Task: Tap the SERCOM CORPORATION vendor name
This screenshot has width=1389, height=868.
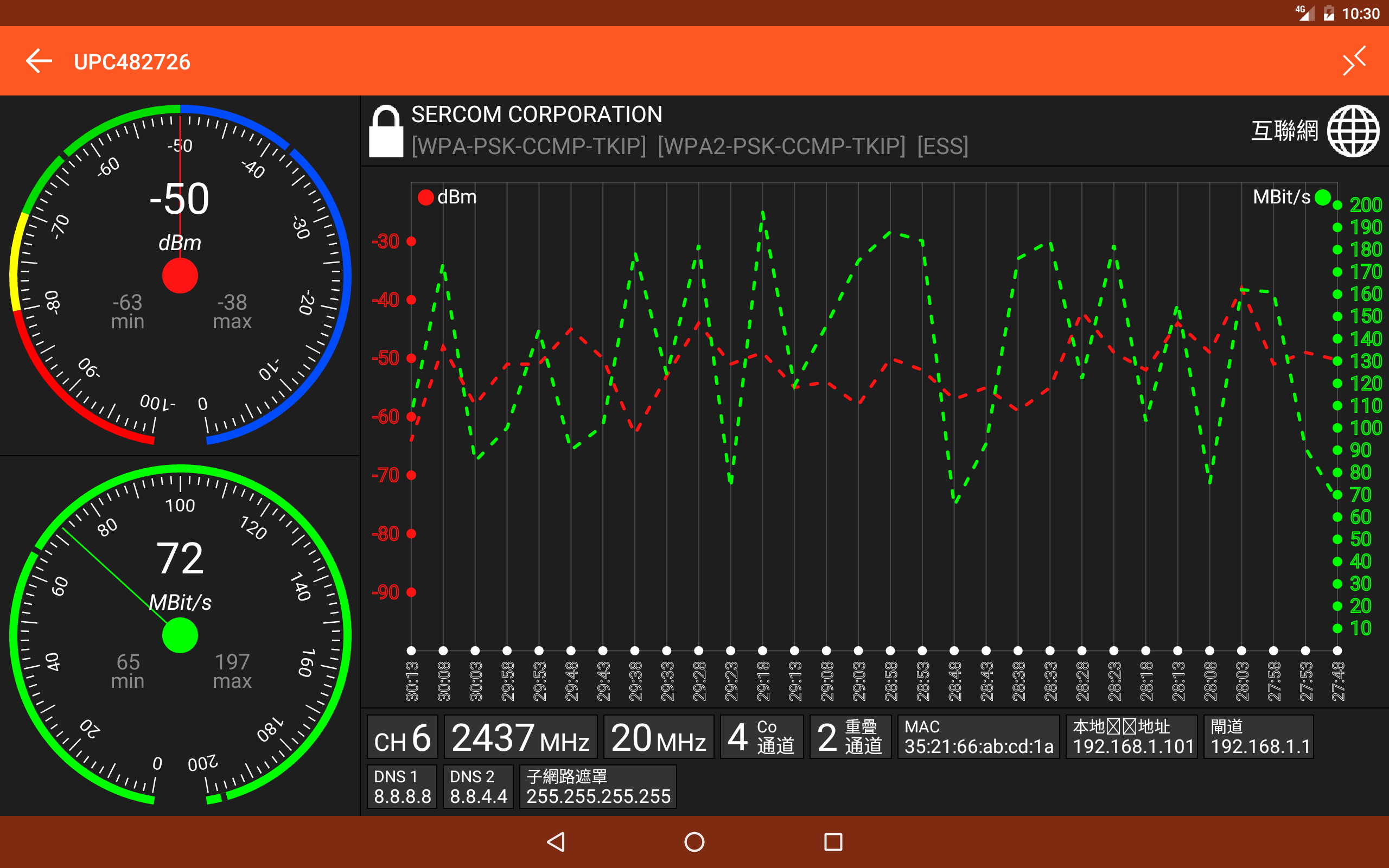Action: 537,114
